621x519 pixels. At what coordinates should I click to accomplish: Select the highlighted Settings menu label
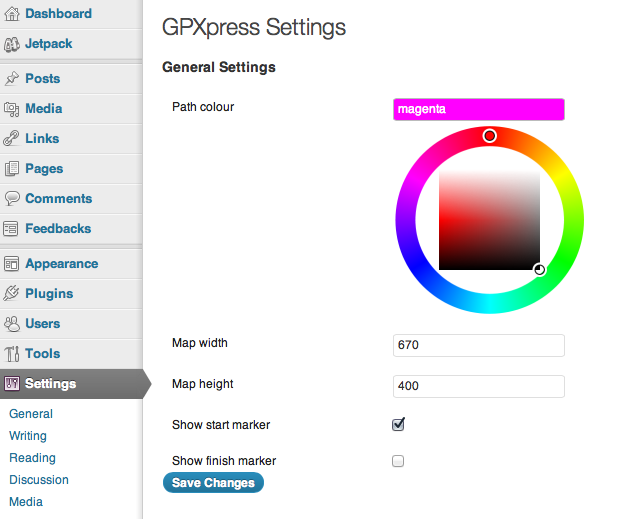pos(50,384)
